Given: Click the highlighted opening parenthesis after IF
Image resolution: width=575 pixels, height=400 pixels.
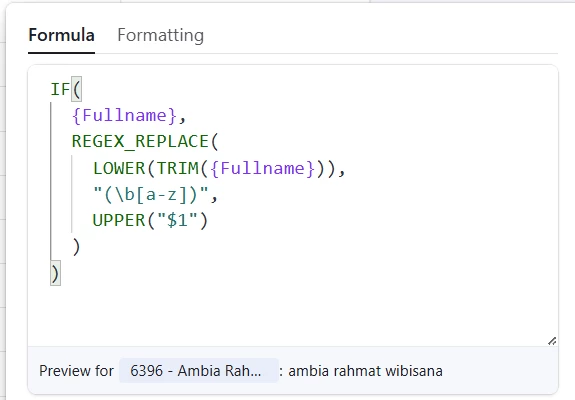Looking at the screenshot, I should [x=76, y=89].
